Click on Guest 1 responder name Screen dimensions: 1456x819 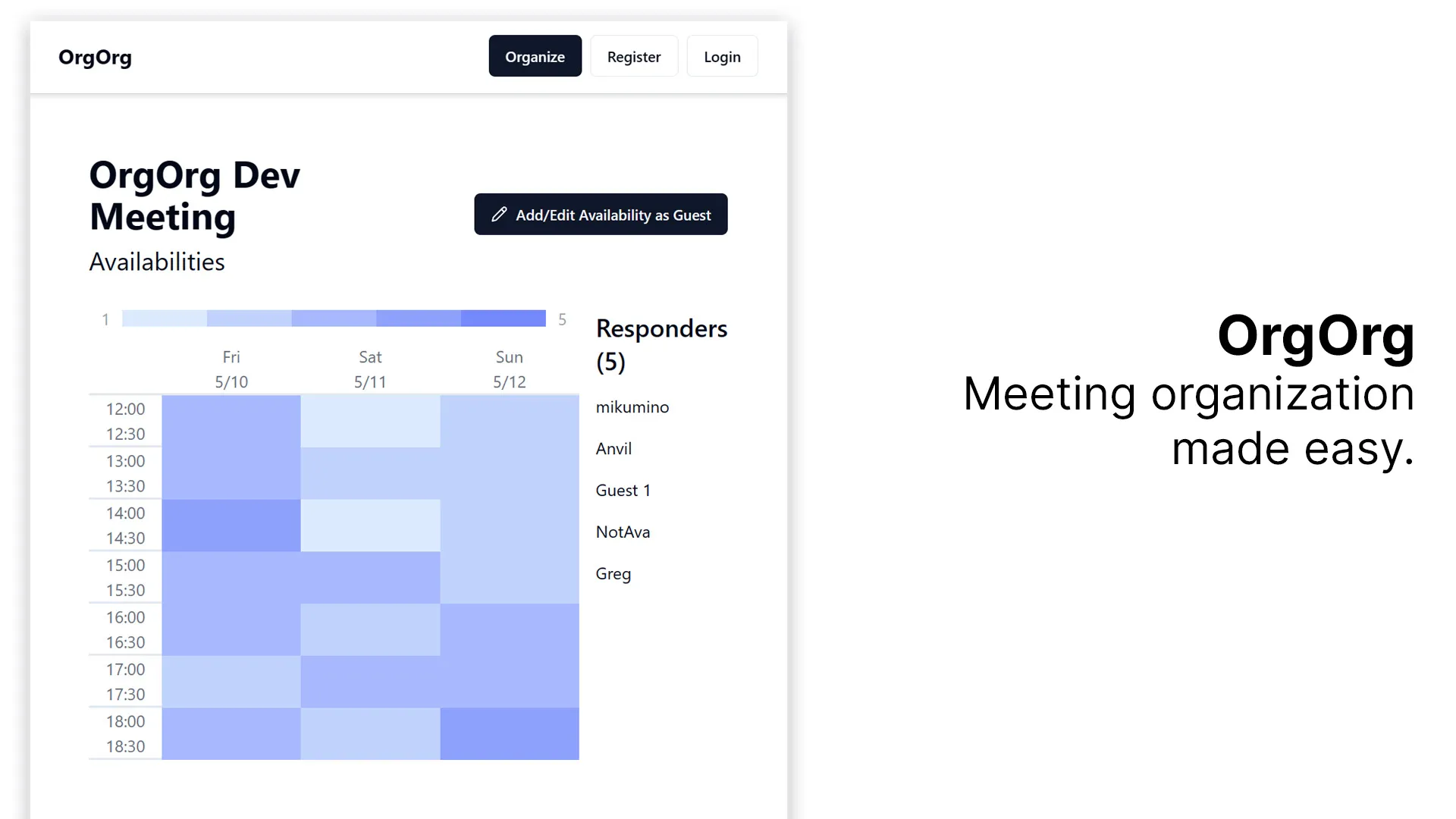click(x=623, y=490)
